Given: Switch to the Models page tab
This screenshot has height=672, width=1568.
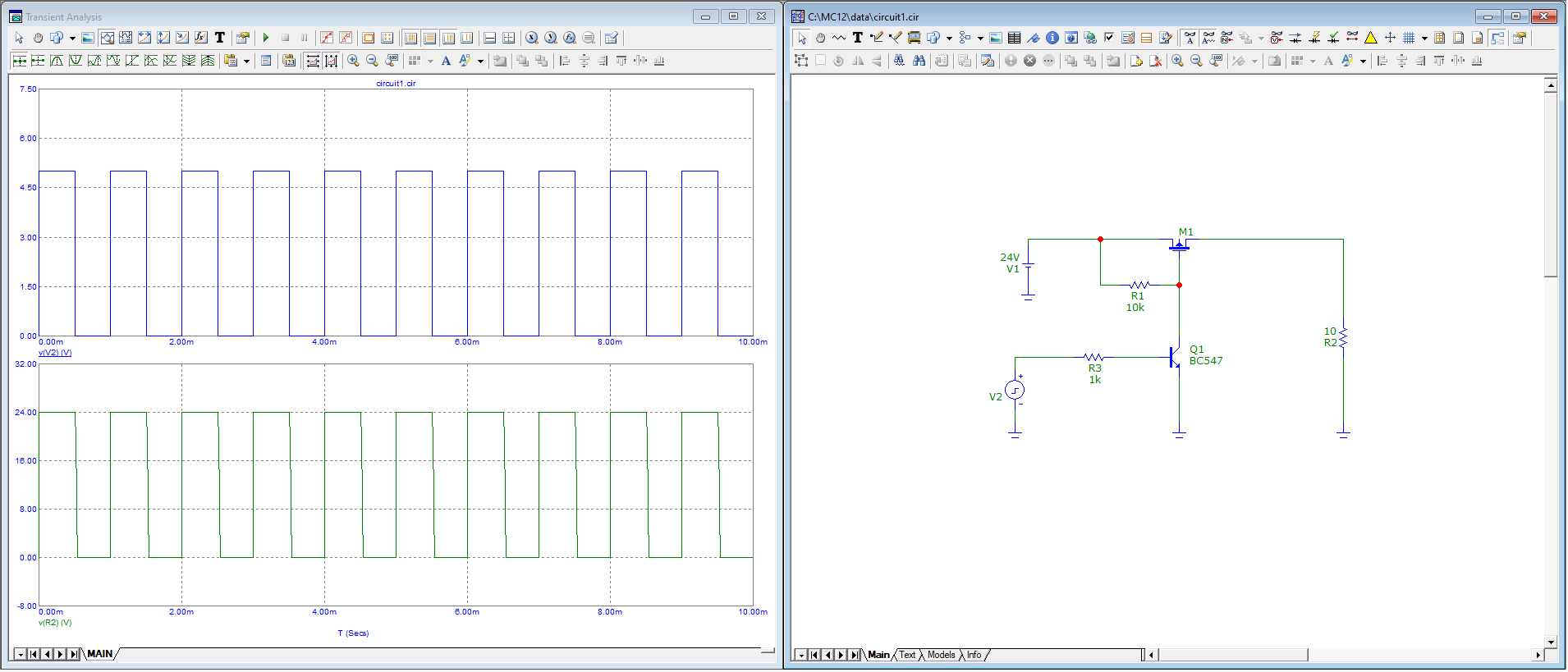Looking at the screenshot, I should 941,655.
